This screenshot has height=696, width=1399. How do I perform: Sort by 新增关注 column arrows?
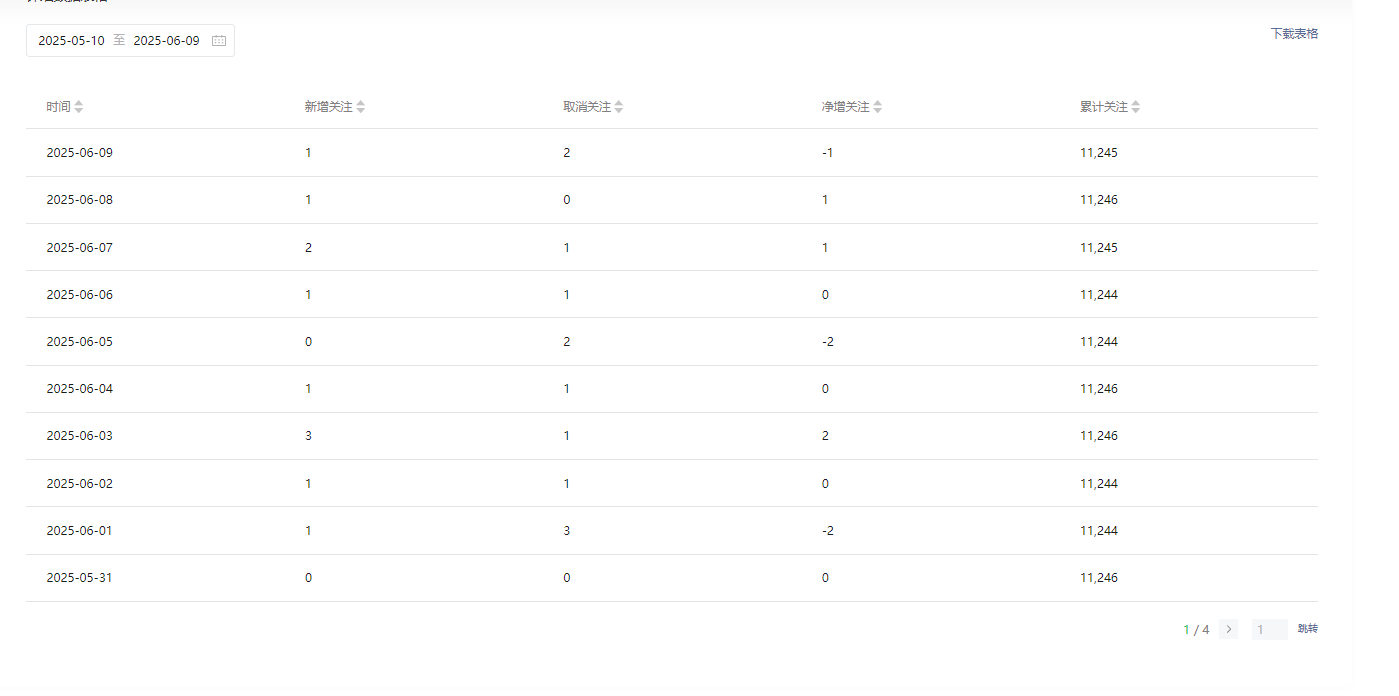pyautogui.click(x=361, y=107)
